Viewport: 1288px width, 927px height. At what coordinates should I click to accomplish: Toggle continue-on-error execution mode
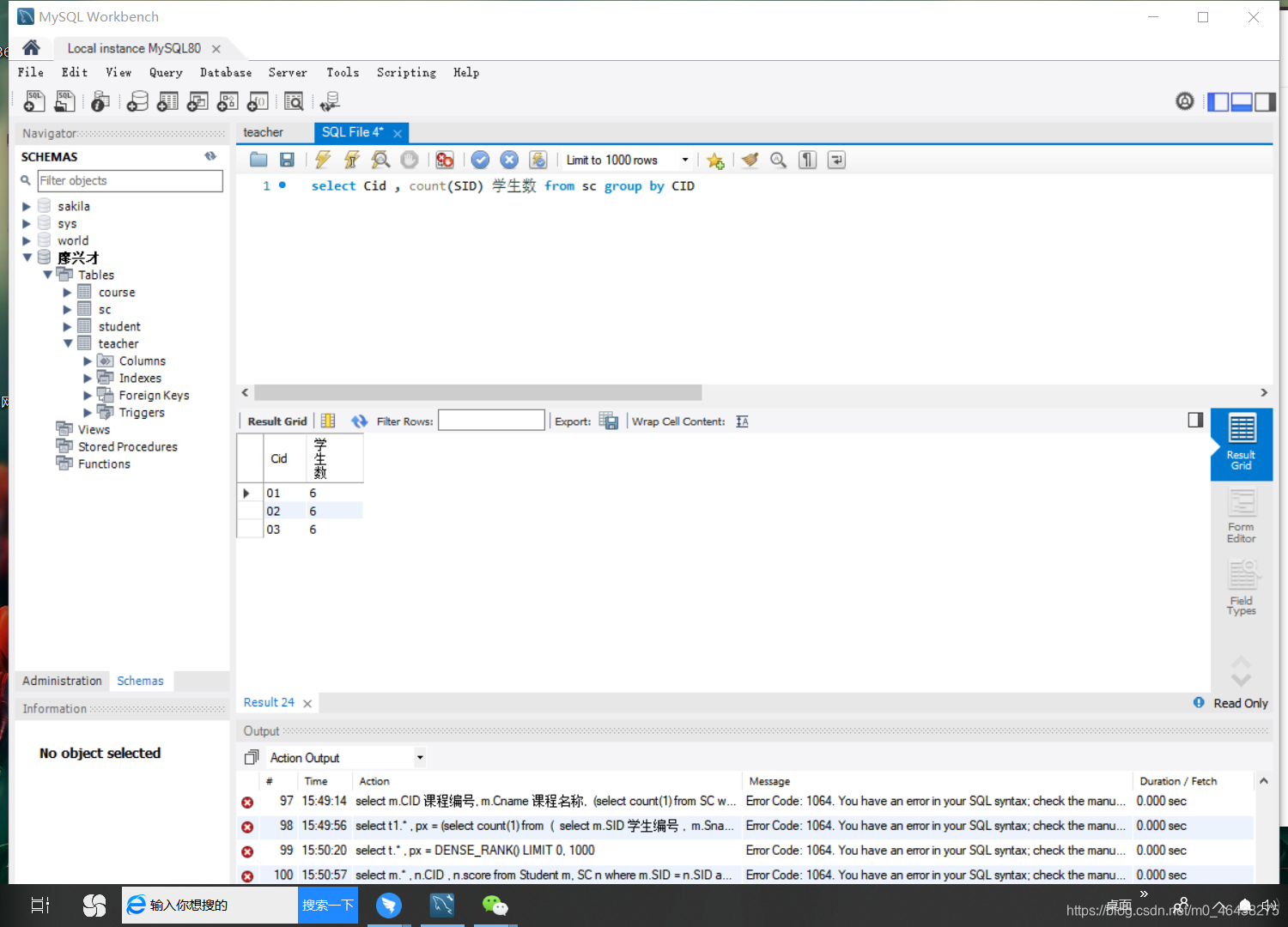(445, 160)
